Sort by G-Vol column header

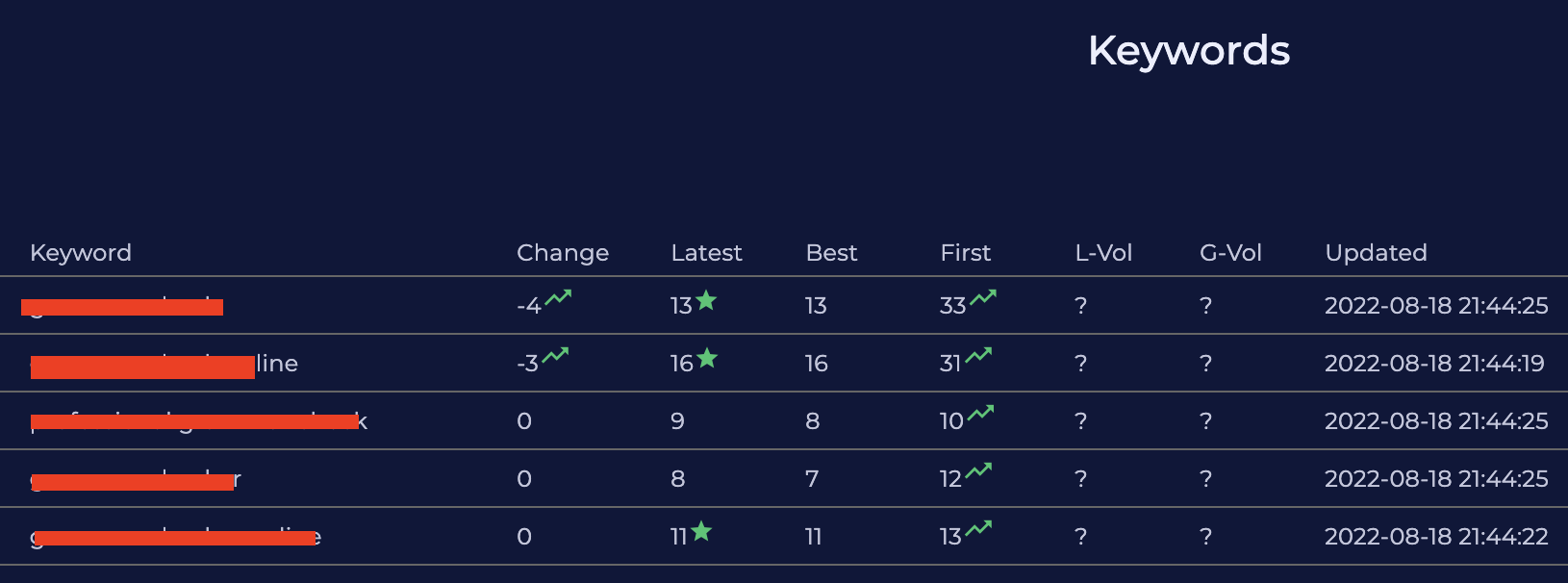click(x=1230, y=253)
